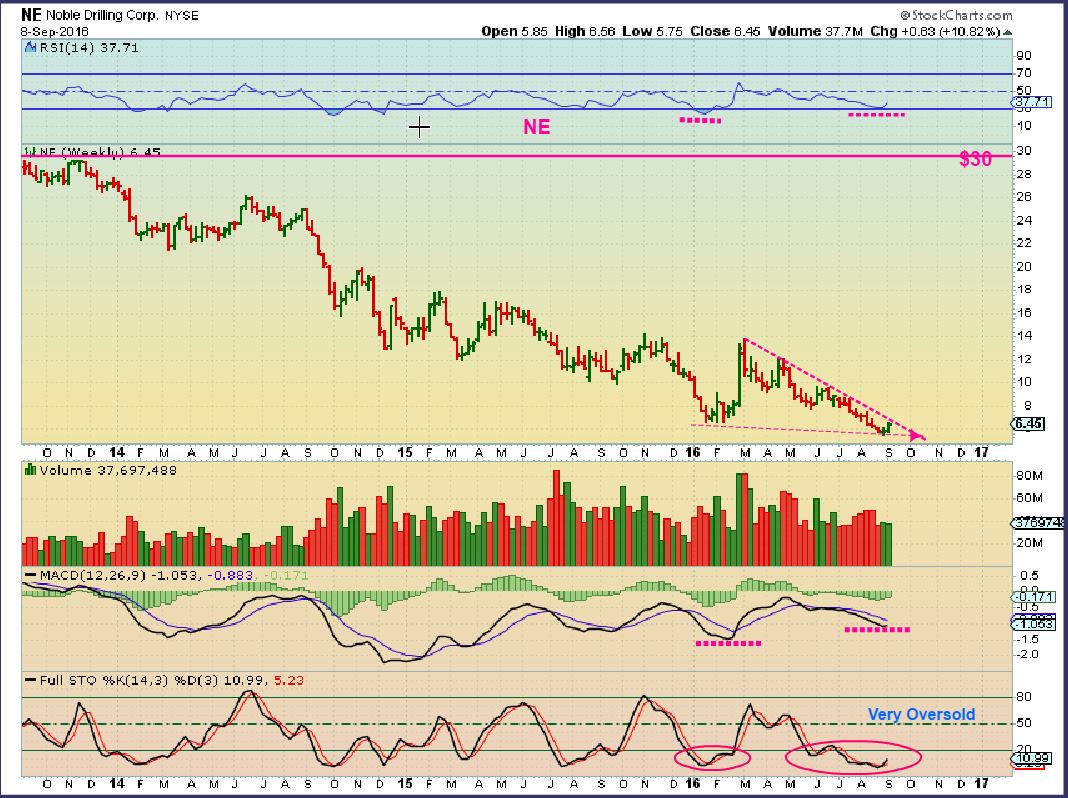Click the MACD(12,26,9) indicator label
Viewport: 1068px width, 798px height.
[93, 575]
